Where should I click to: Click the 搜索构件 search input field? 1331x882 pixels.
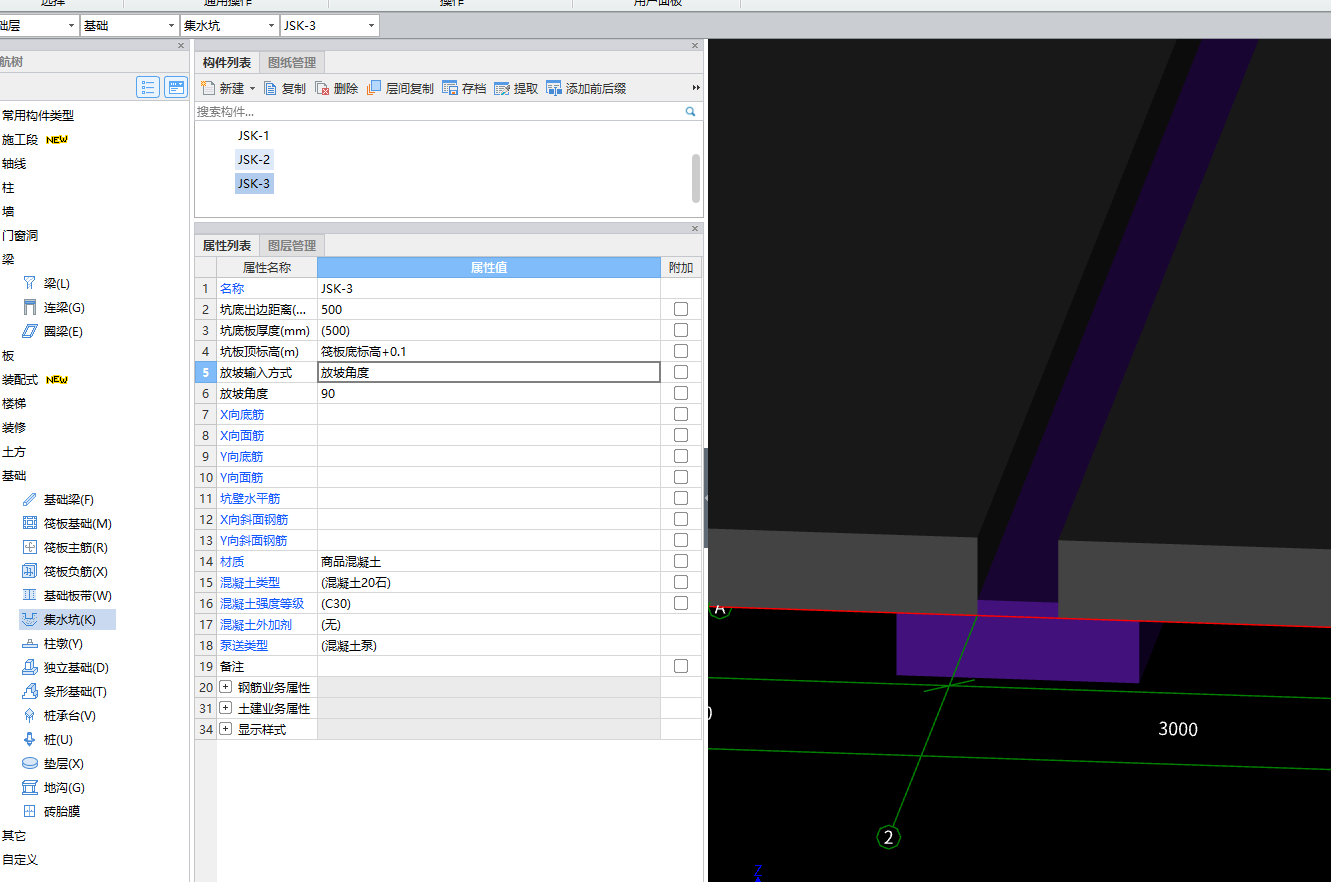(438, 112)
